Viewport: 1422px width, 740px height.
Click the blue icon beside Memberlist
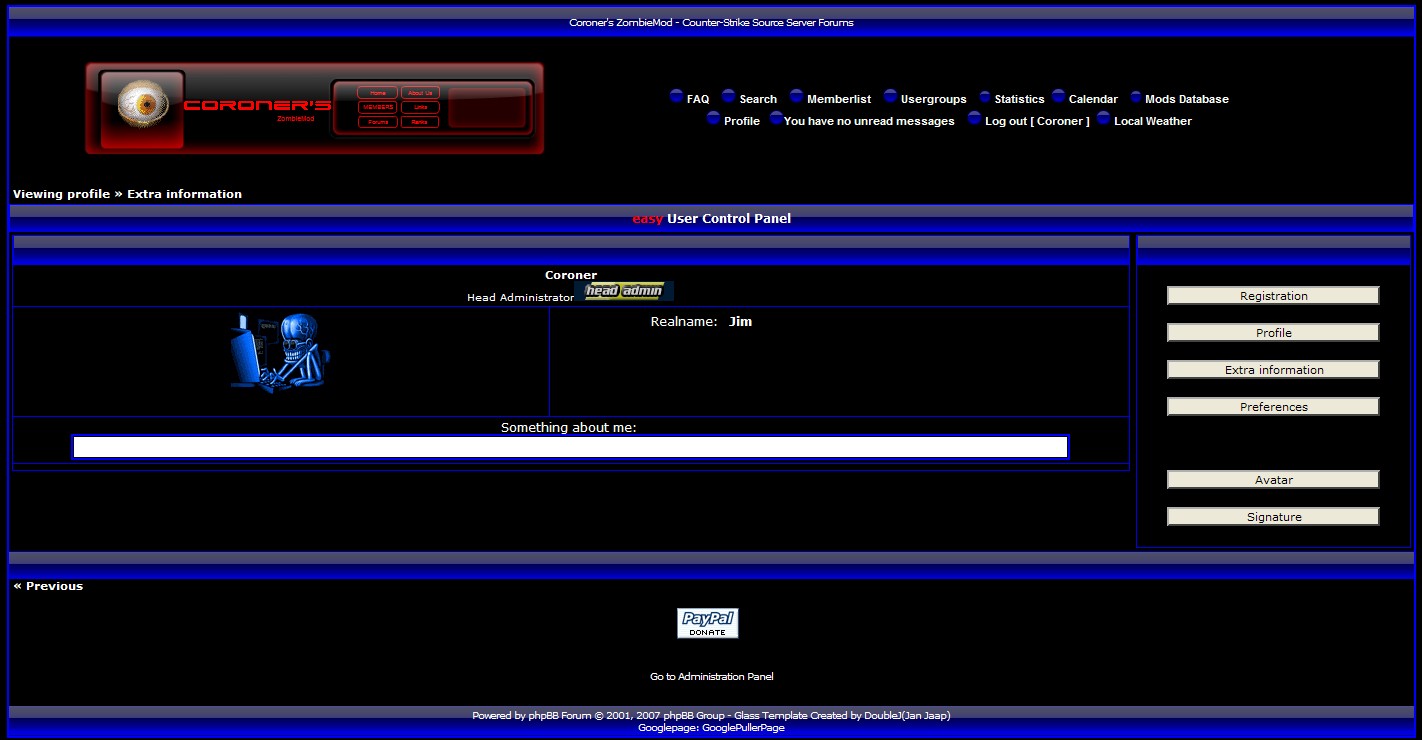tap(797, 97)
